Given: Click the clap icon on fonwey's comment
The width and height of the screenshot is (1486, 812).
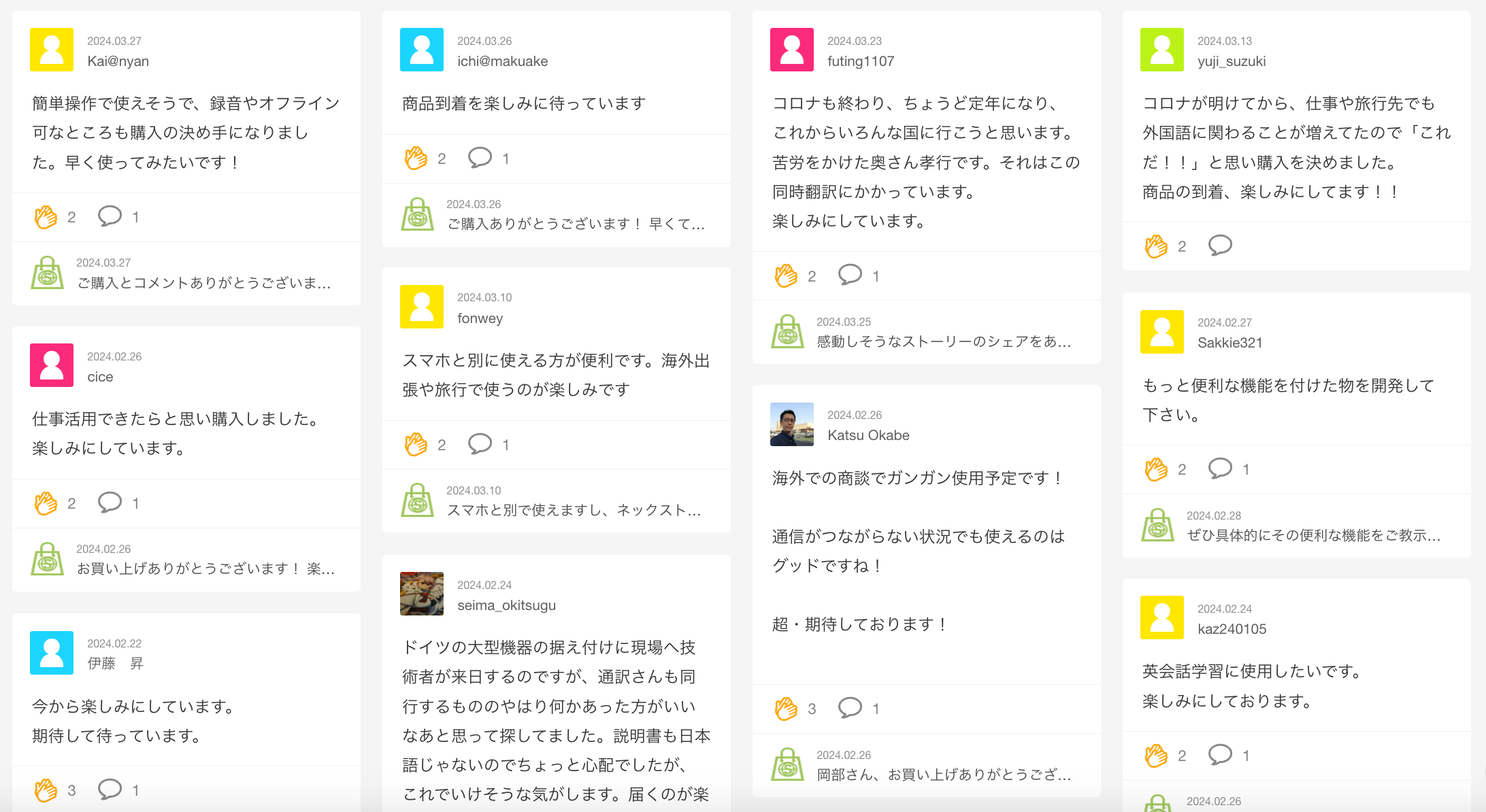Looking at the screenshot, I should point(416,445).
